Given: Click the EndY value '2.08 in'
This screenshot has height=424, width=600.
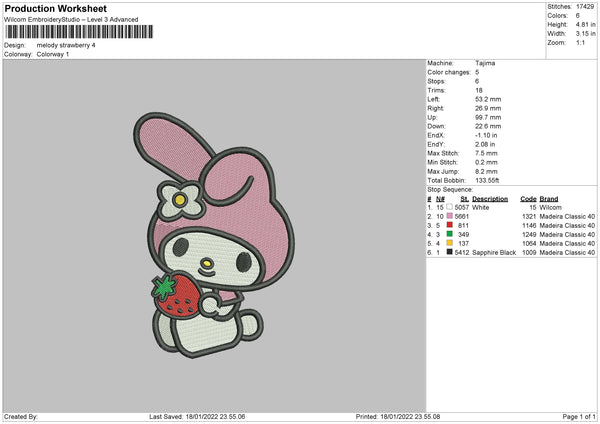Looking at the screenshot, I should point(485,145).
